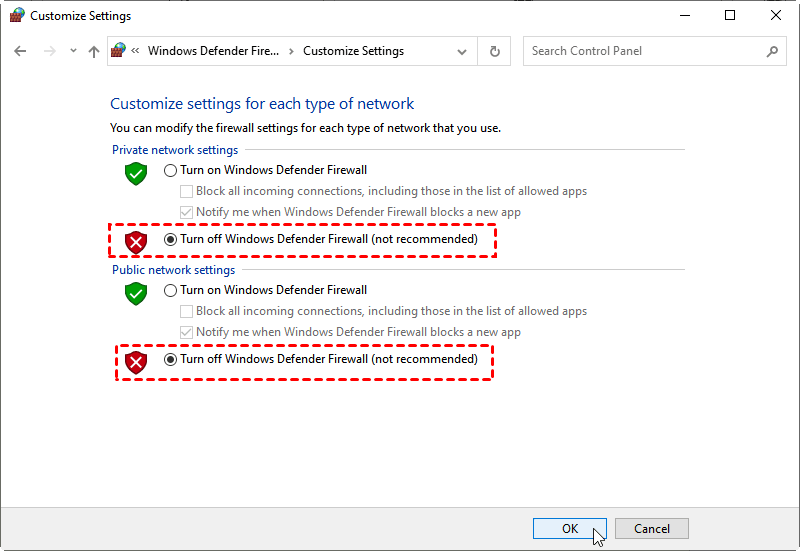Select Turn off Firewall for private network
Screen dimensions: 800x551
pos(170,240)
